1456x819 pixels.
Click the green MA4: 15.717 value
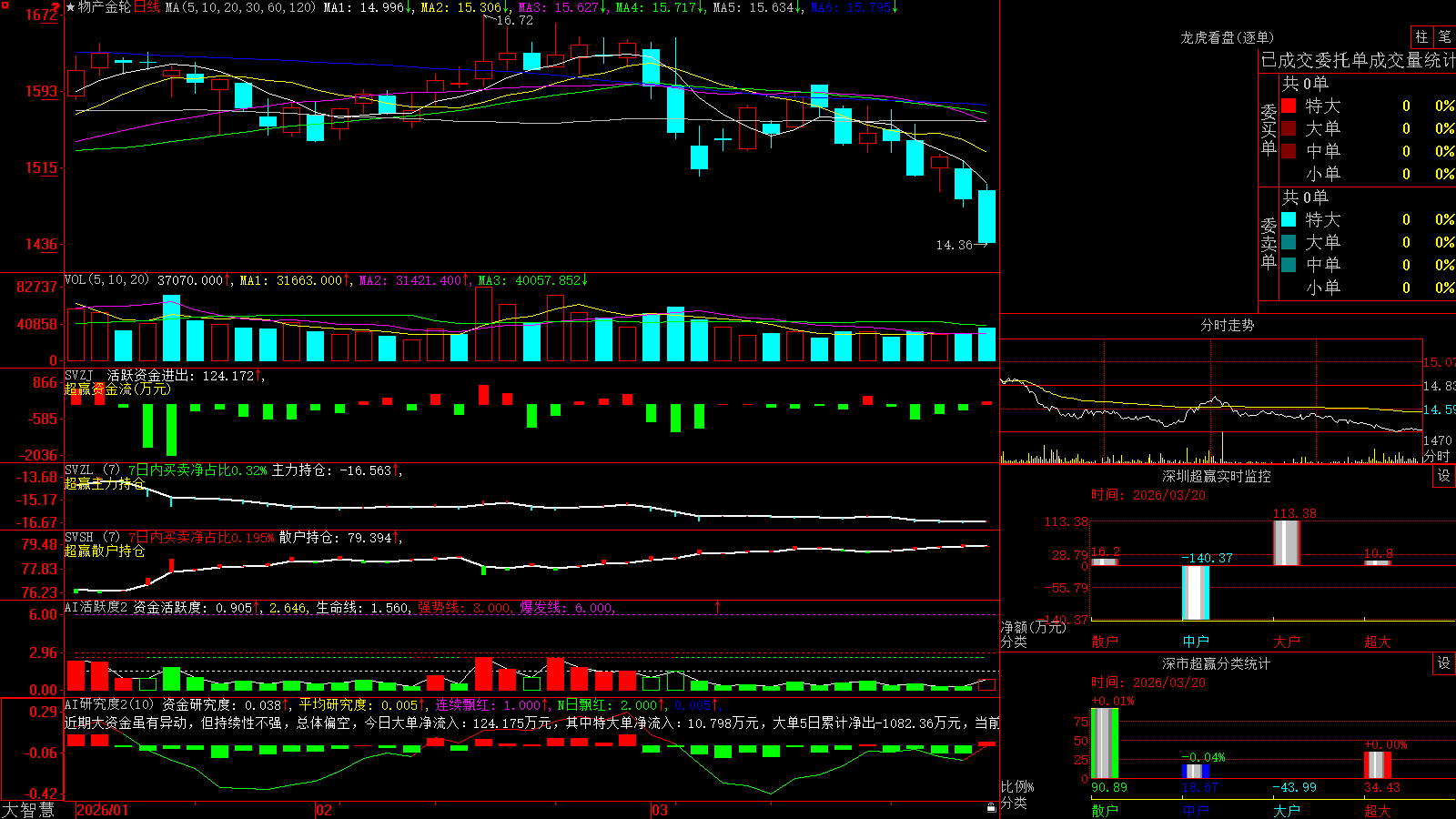click(660, 7)
